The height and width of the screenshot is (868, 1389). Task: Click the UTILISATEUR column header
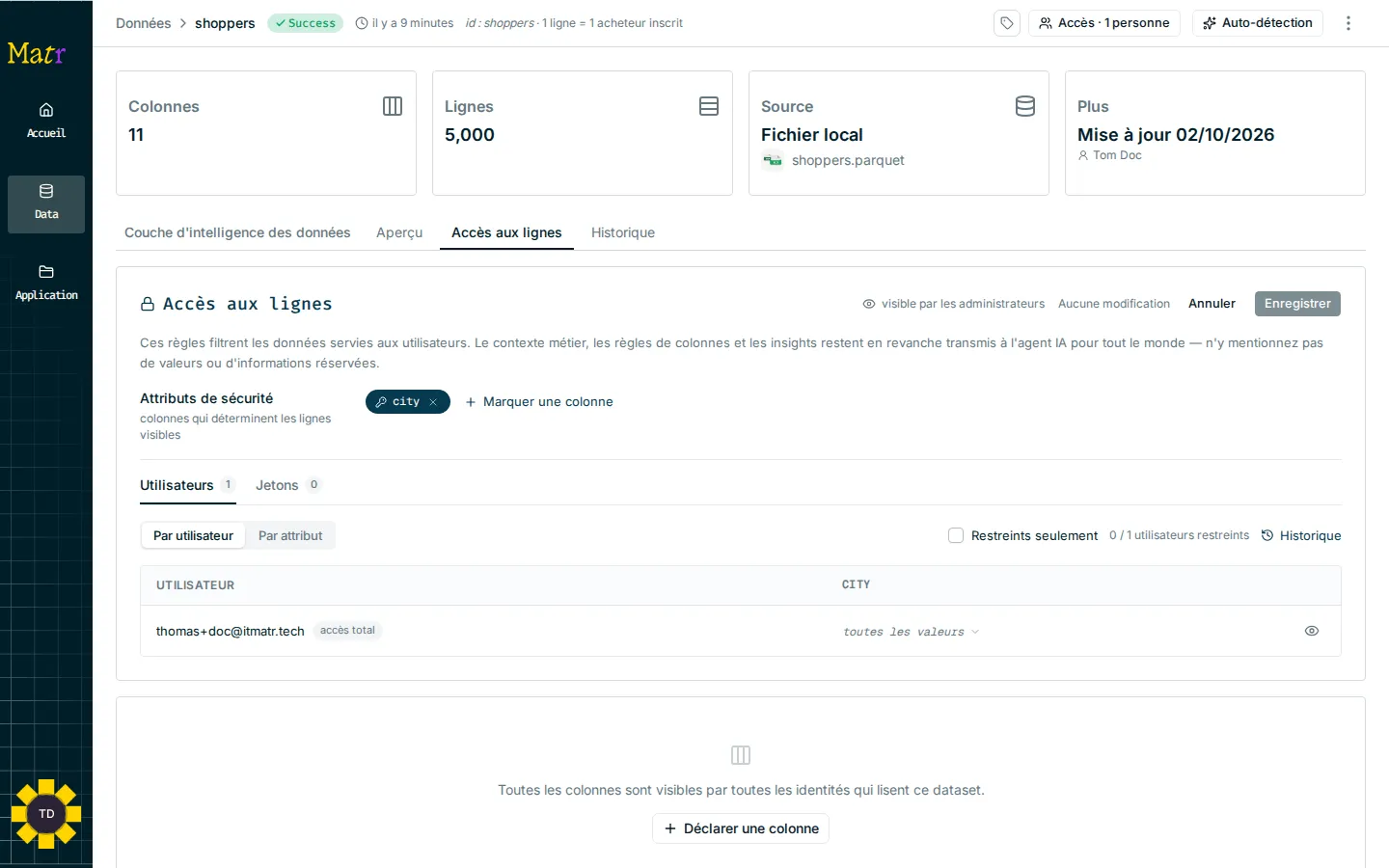pos(195,585)
